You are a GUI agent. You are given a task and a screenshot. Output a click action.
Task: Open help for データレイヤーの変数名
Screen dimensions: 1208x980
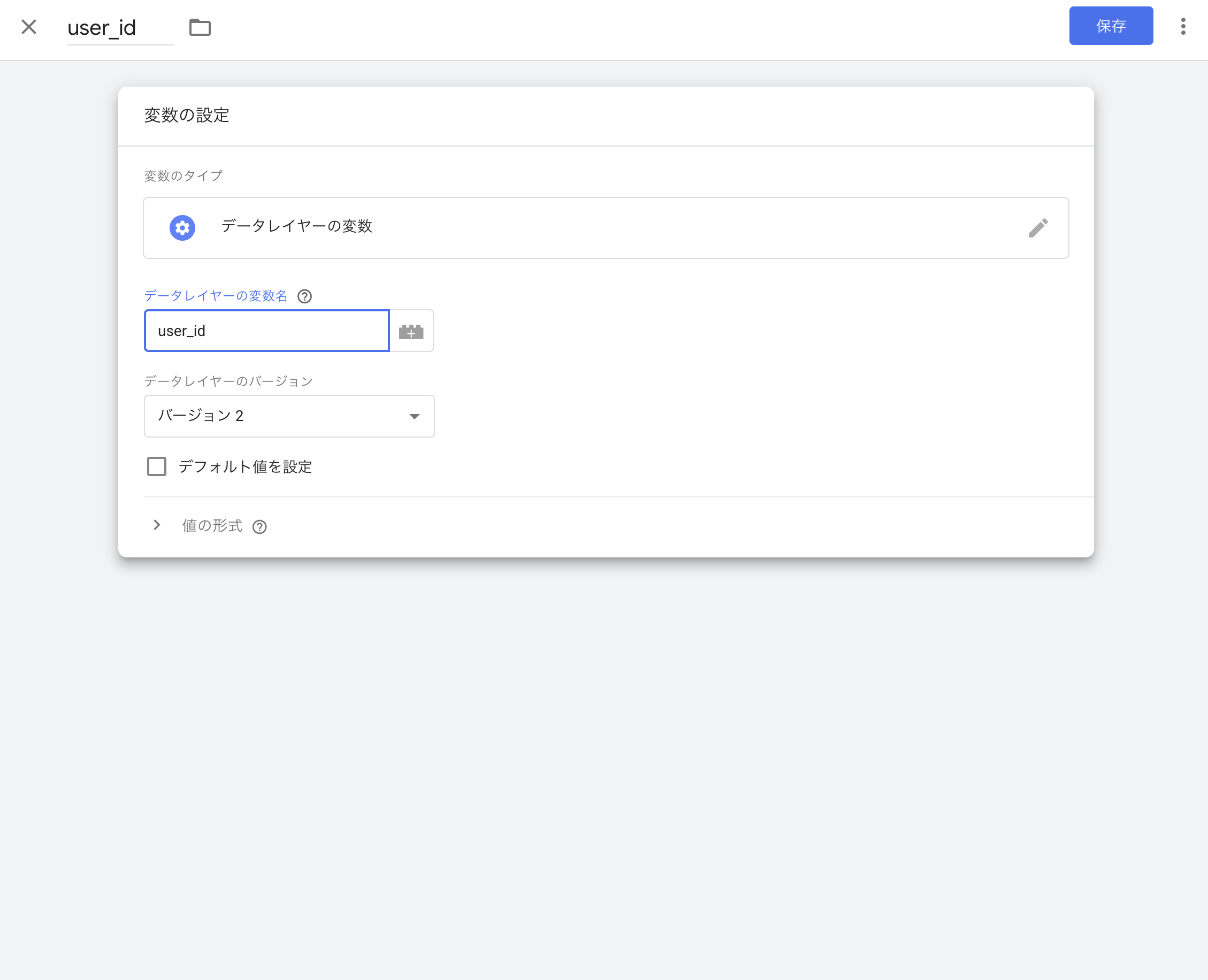click(x=305, y=296)
